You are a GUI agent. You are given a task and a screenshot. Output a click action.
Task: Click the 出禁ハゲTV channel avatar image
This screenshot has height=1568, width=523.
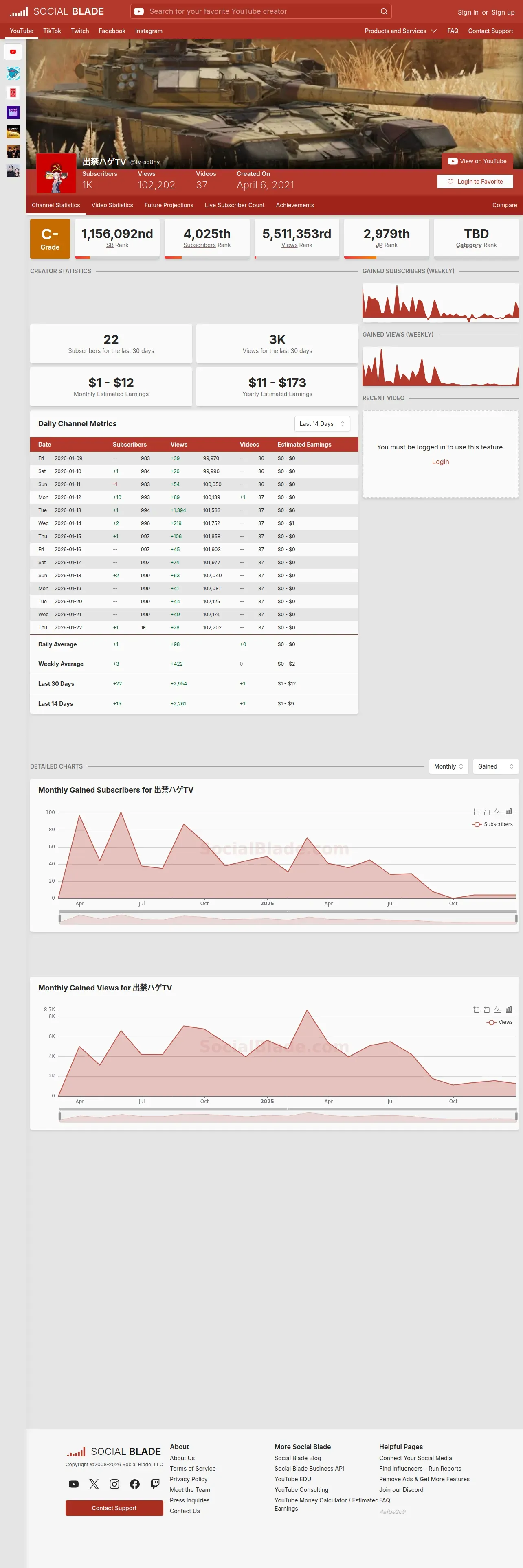coord(56,173)
